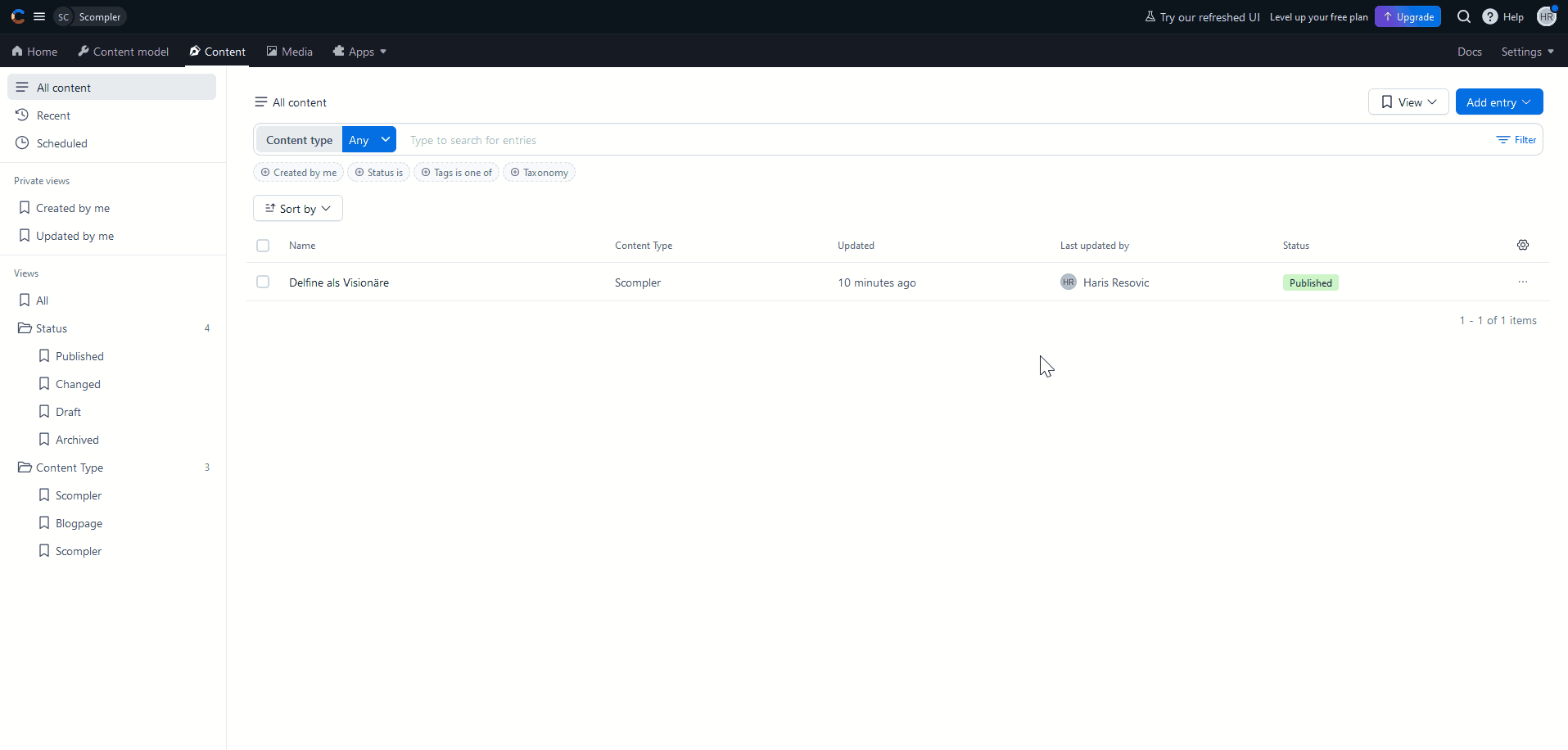Go to the Media tab
1568x750 pixels.
(290, 52)
